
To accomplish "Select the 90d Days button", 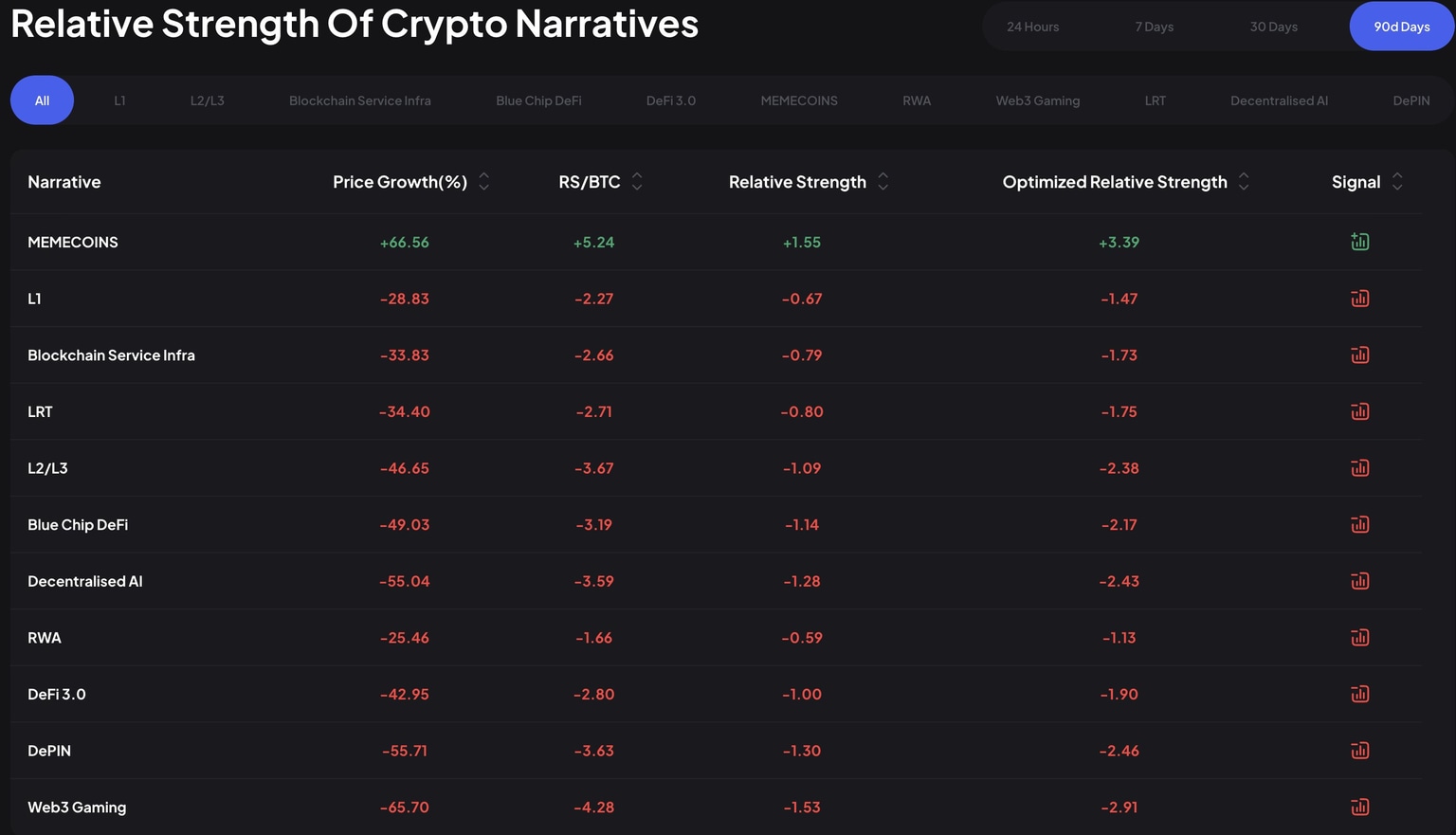I will pyautogui.click(x=1401, y=27).
